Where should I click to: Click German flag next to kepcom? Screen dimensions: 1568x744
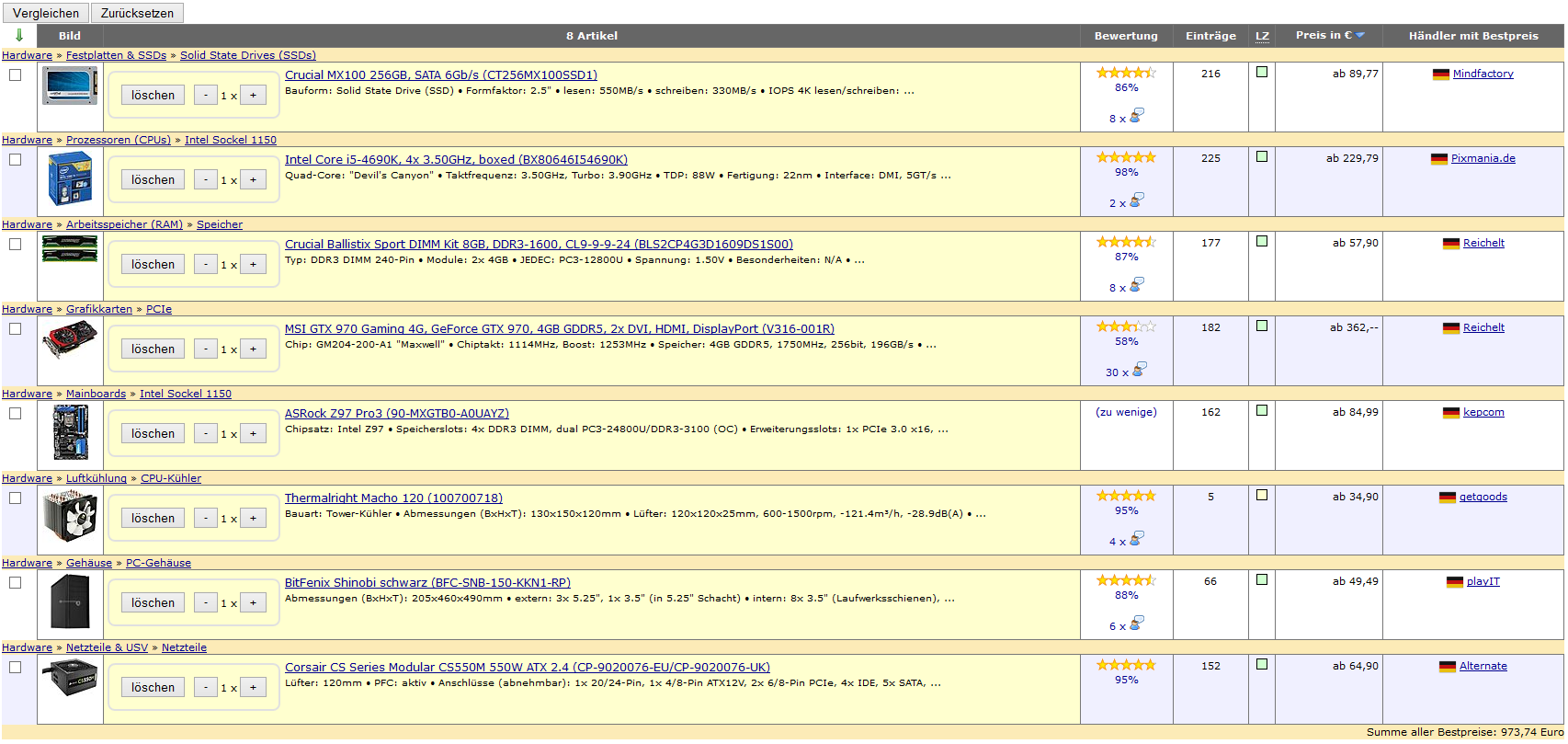(1451, 413)
